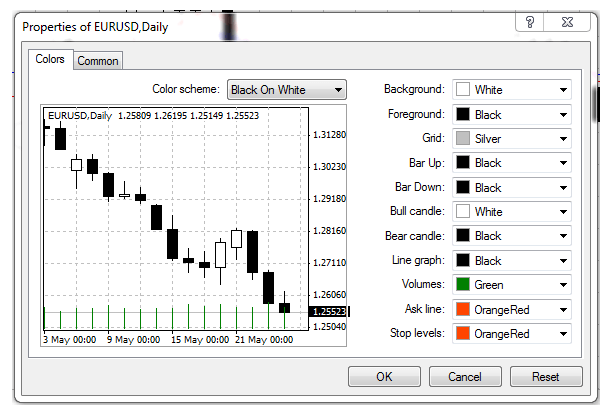Expand the Bull candle color dropdown arrow
610x417 pixels.
point(563,212)
